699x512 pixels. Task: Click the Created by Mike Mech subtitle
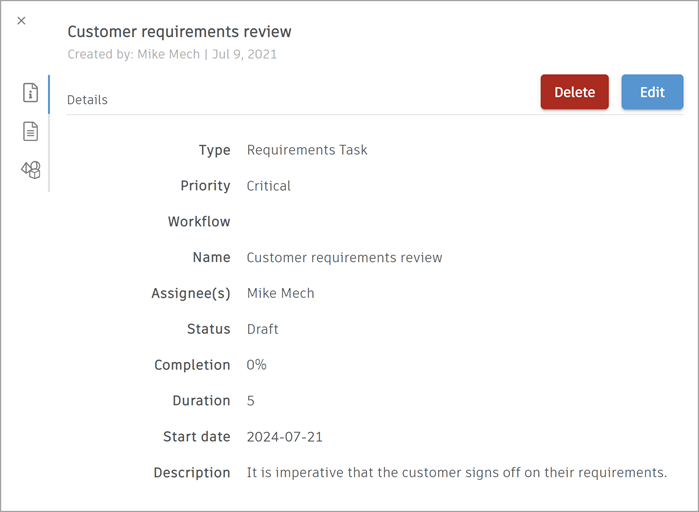[172, 54]
